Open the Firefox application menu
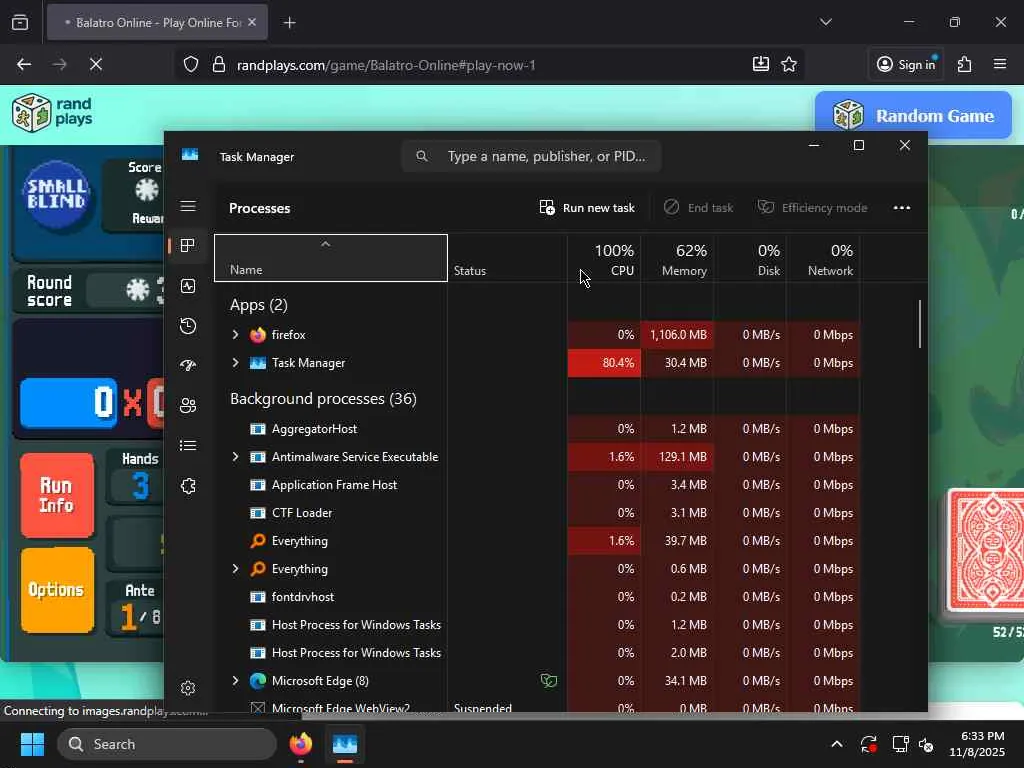The height and width of the screenshot is (768, 1024). click(1000, 64)
